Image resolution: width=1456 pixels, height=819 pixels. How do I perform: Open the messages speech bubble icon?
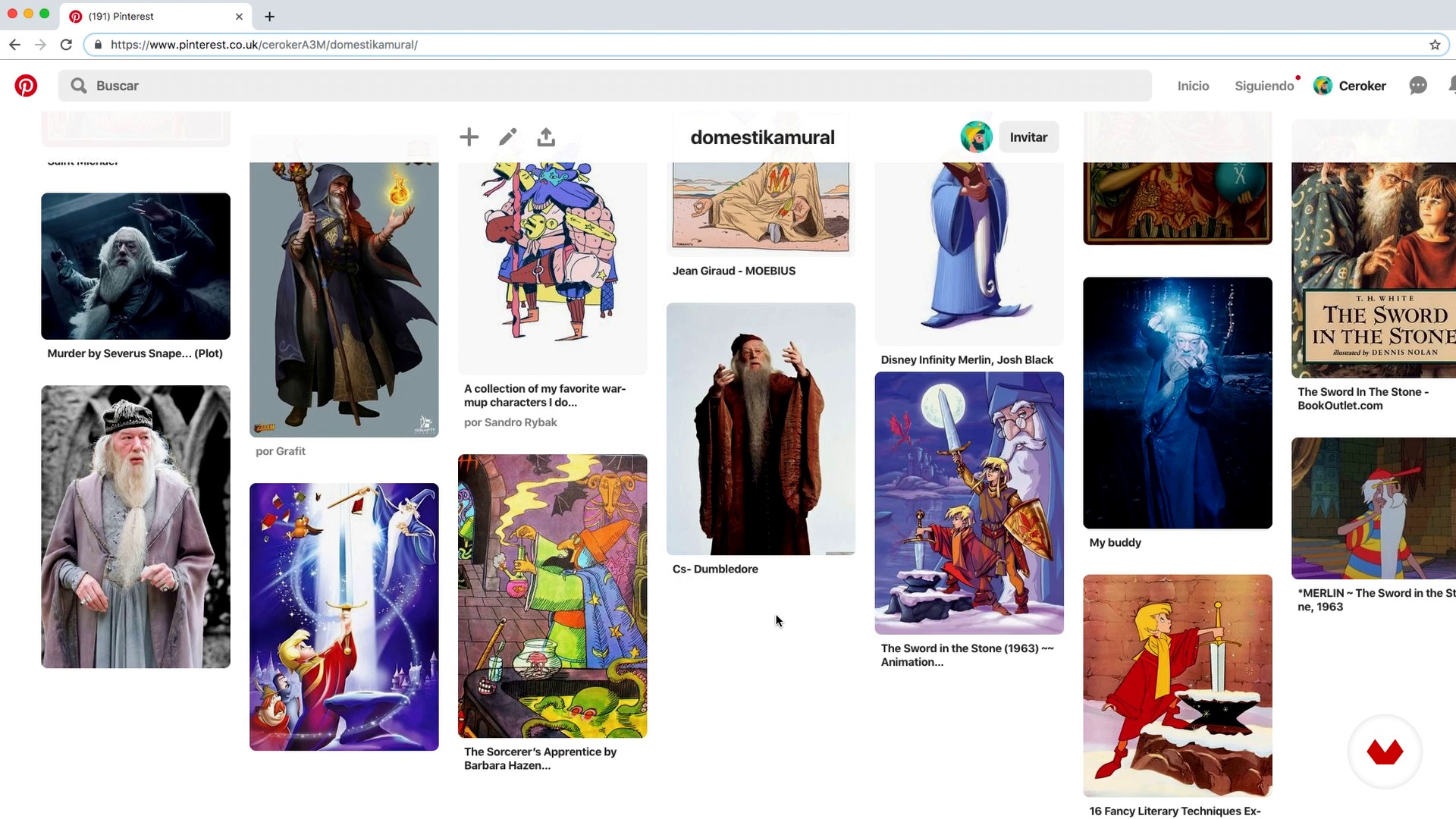coord(1417,86)
